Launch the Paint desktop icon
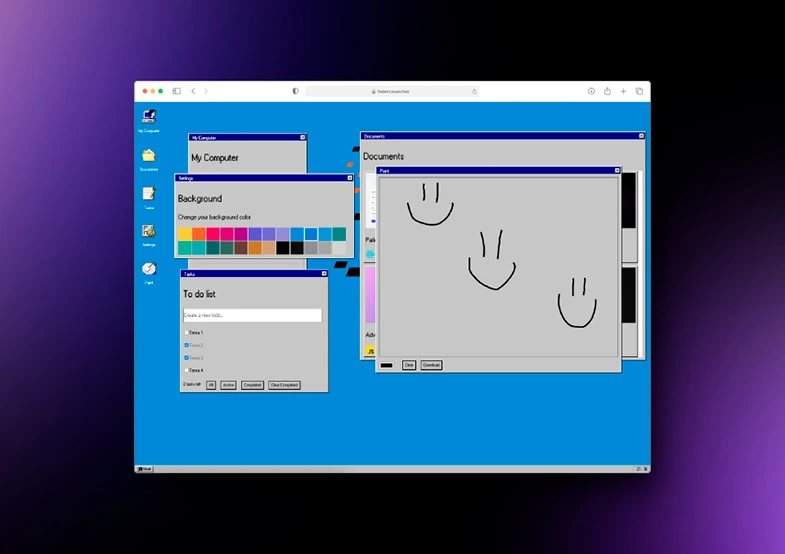This screenshot has width=785, height=554. [149, 269]
